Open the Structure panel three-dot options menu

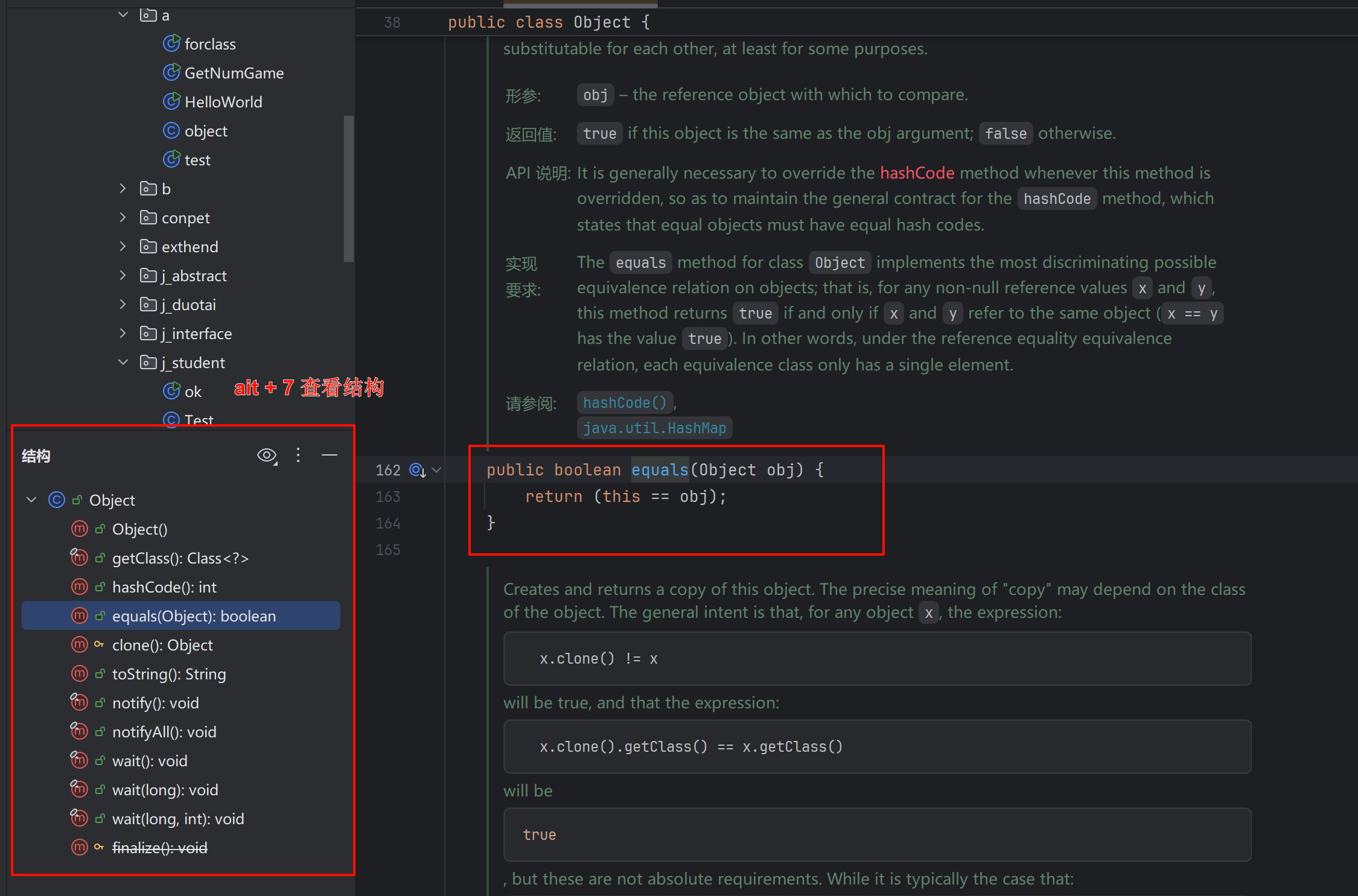298,455
